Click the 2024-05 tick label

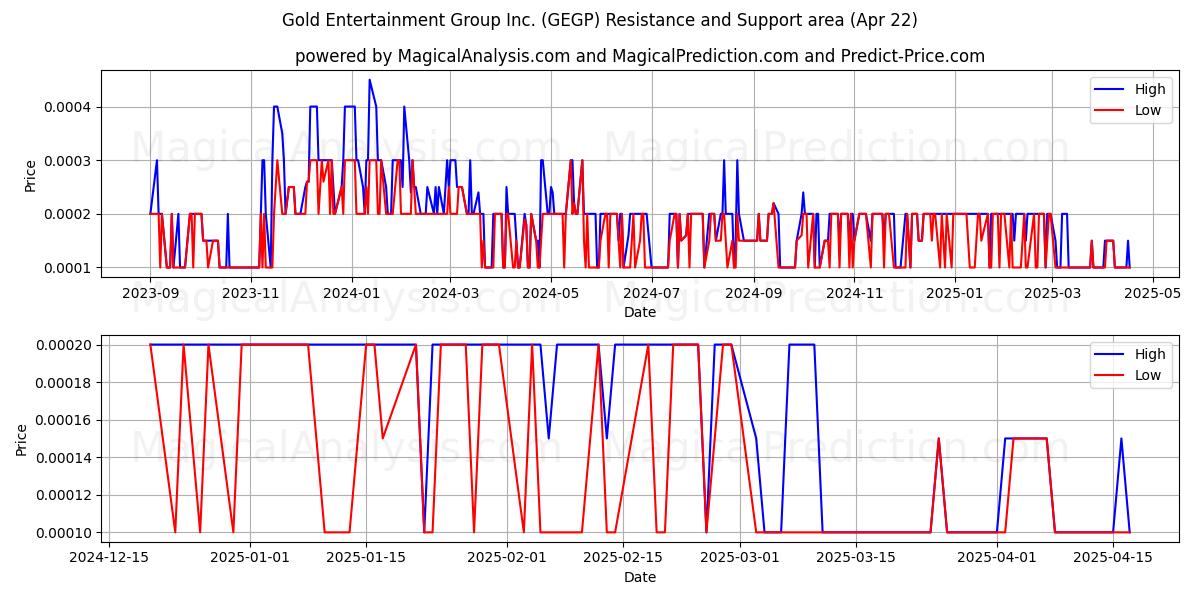[x=550, y=293]
